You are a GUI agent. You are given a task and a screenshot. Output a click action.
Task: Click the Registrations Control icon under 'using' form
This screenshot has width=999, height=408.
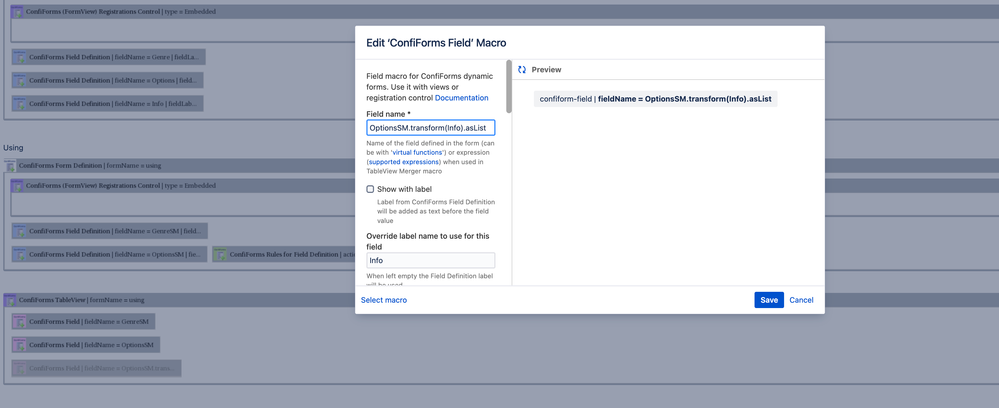tap(17, 186)
